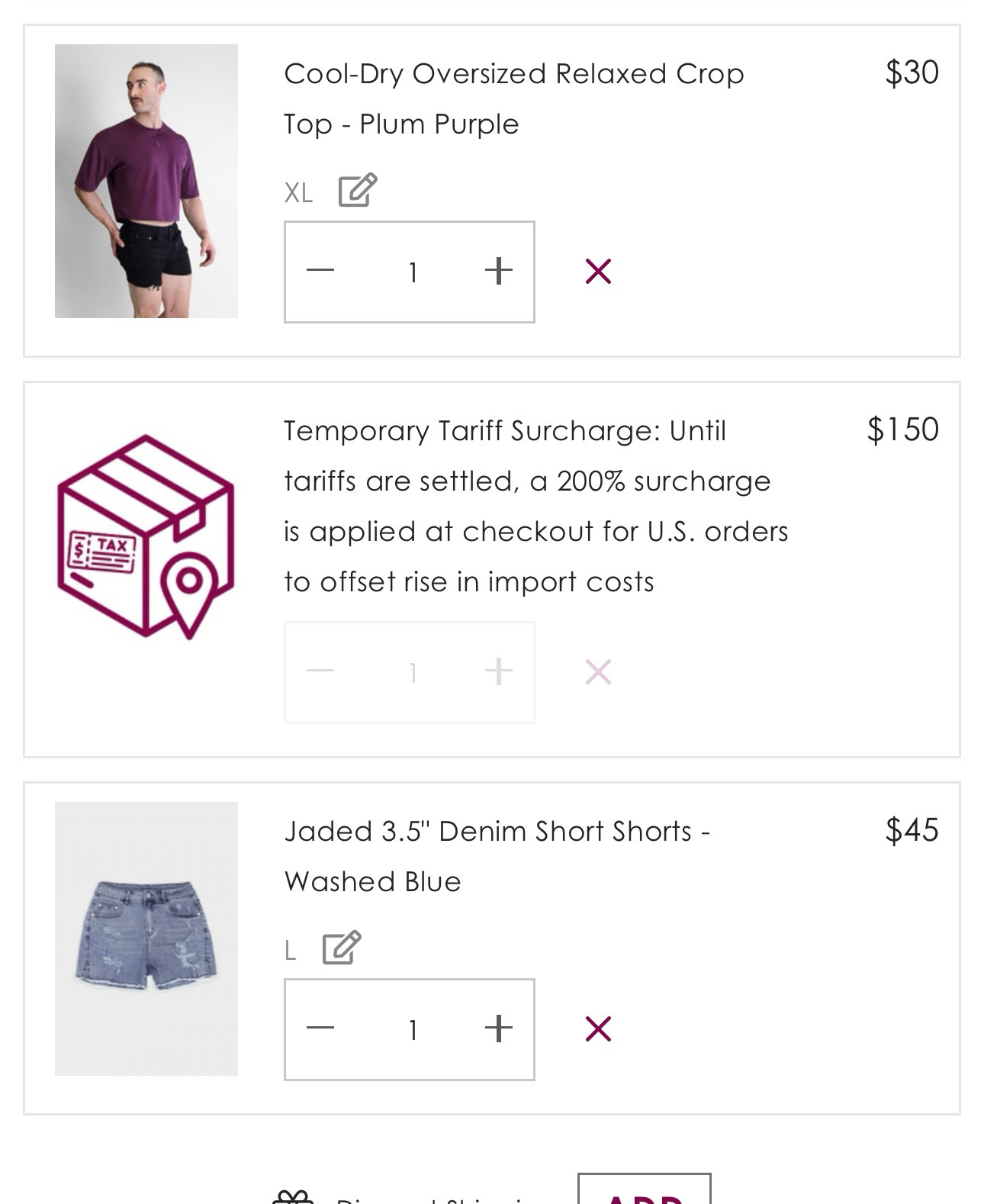Edit size L for the denim shorts
Image resolution: width=984 pixels, height=1204 pixels.
(342, 948)
